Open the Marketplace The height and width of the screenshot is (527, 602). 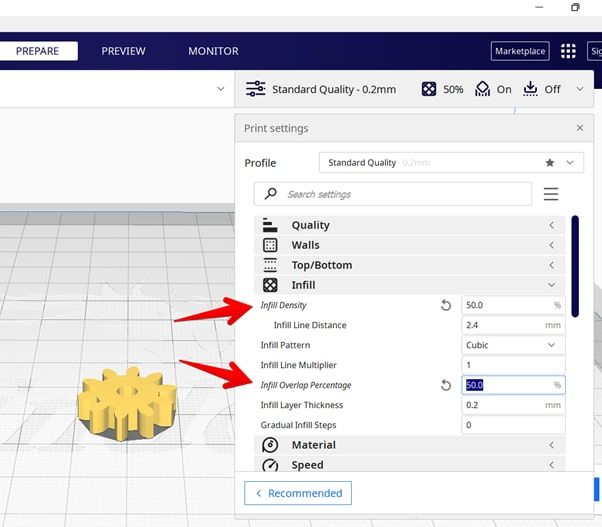point(520,51)
